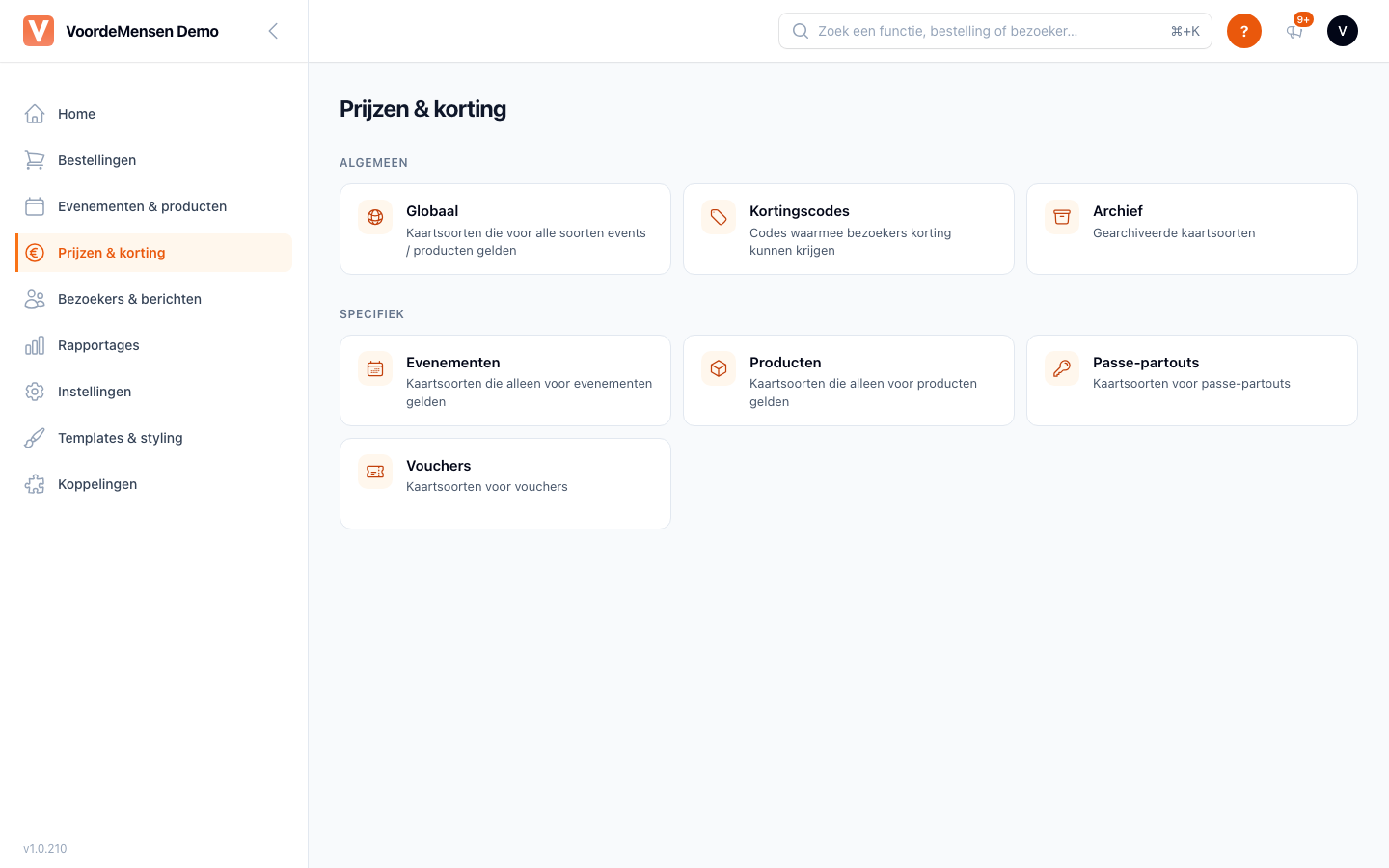Click the Bezoekers & berichten people icon
The height and width of the screenshot is (868, 1389).
click(x=35, y=299)
